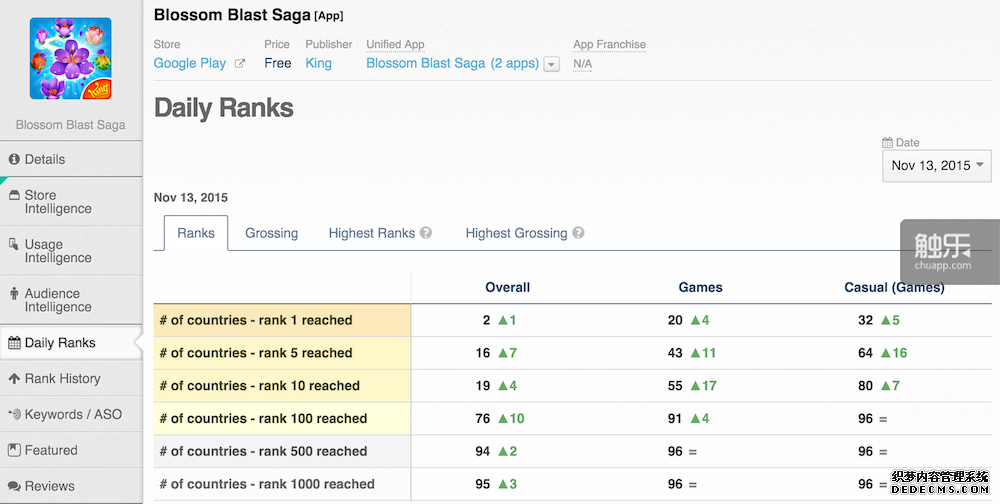
Task: Click Overall value 95 for rank 1000
Action: [483, 484]
